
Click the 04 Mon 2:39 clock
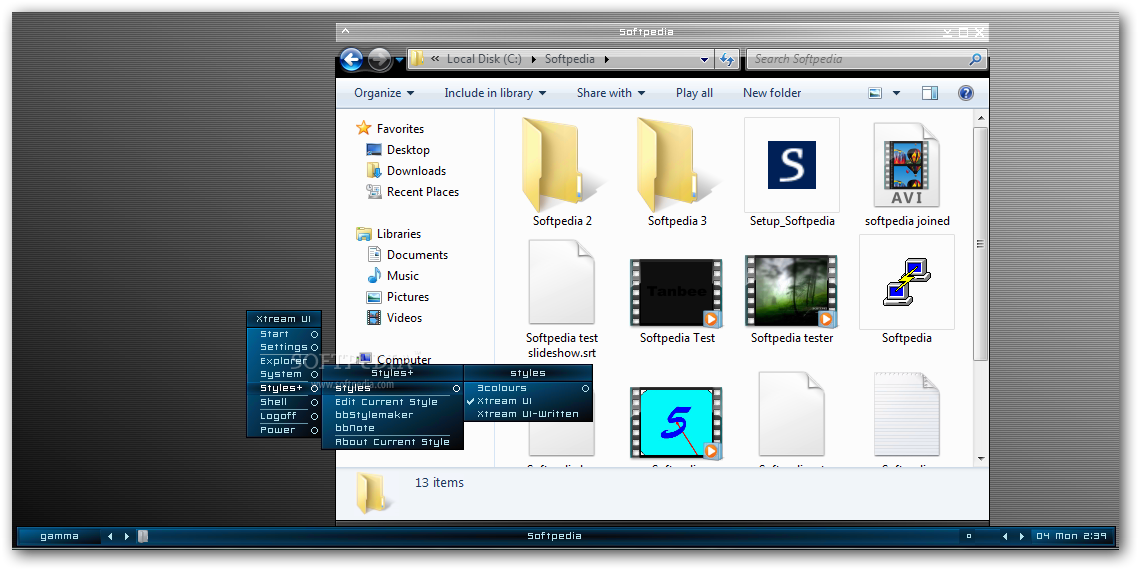coord(1071,537)
